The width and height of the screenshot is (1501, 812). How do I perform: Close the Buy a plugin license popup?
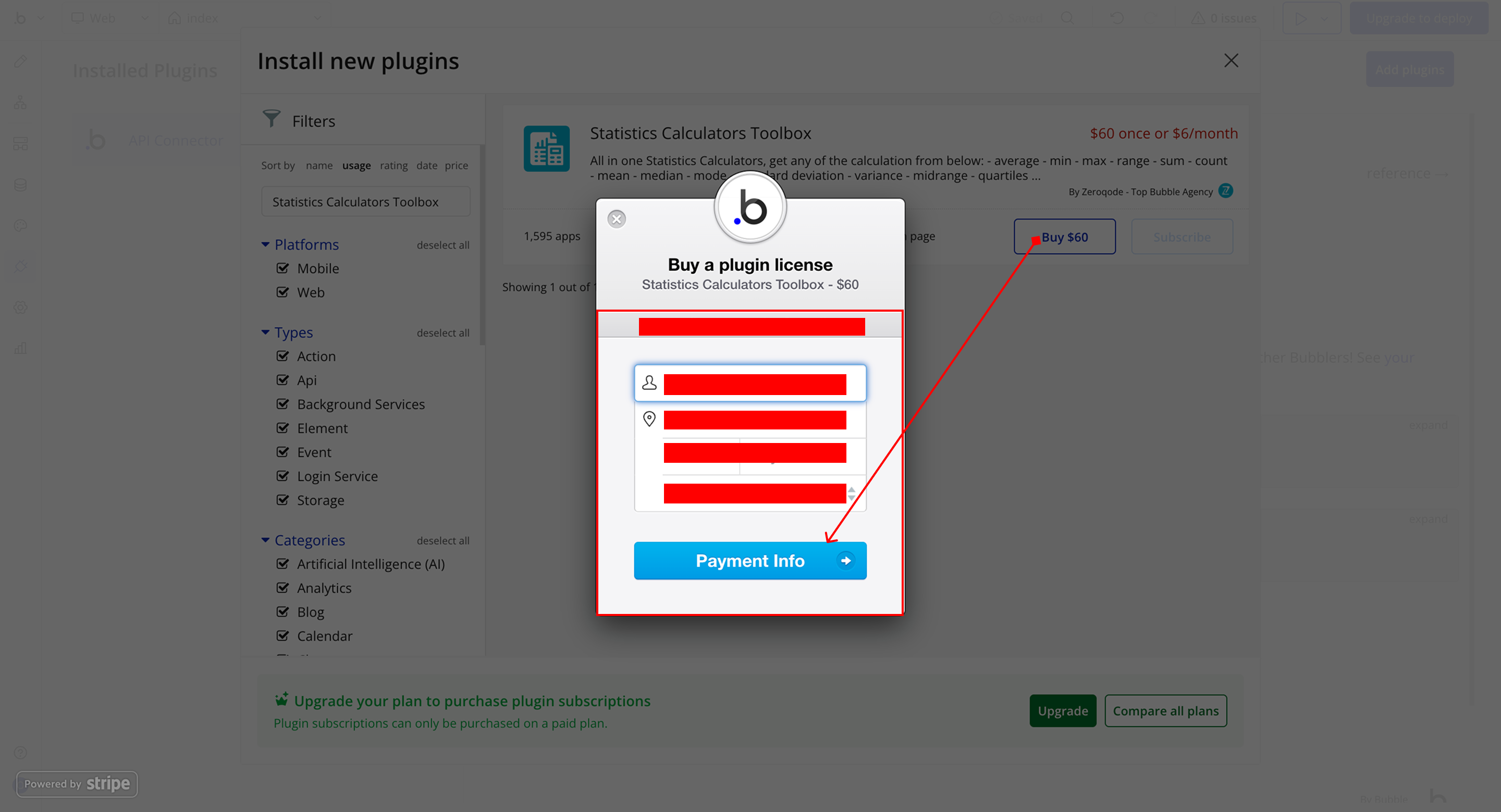[x=617, y=219]
